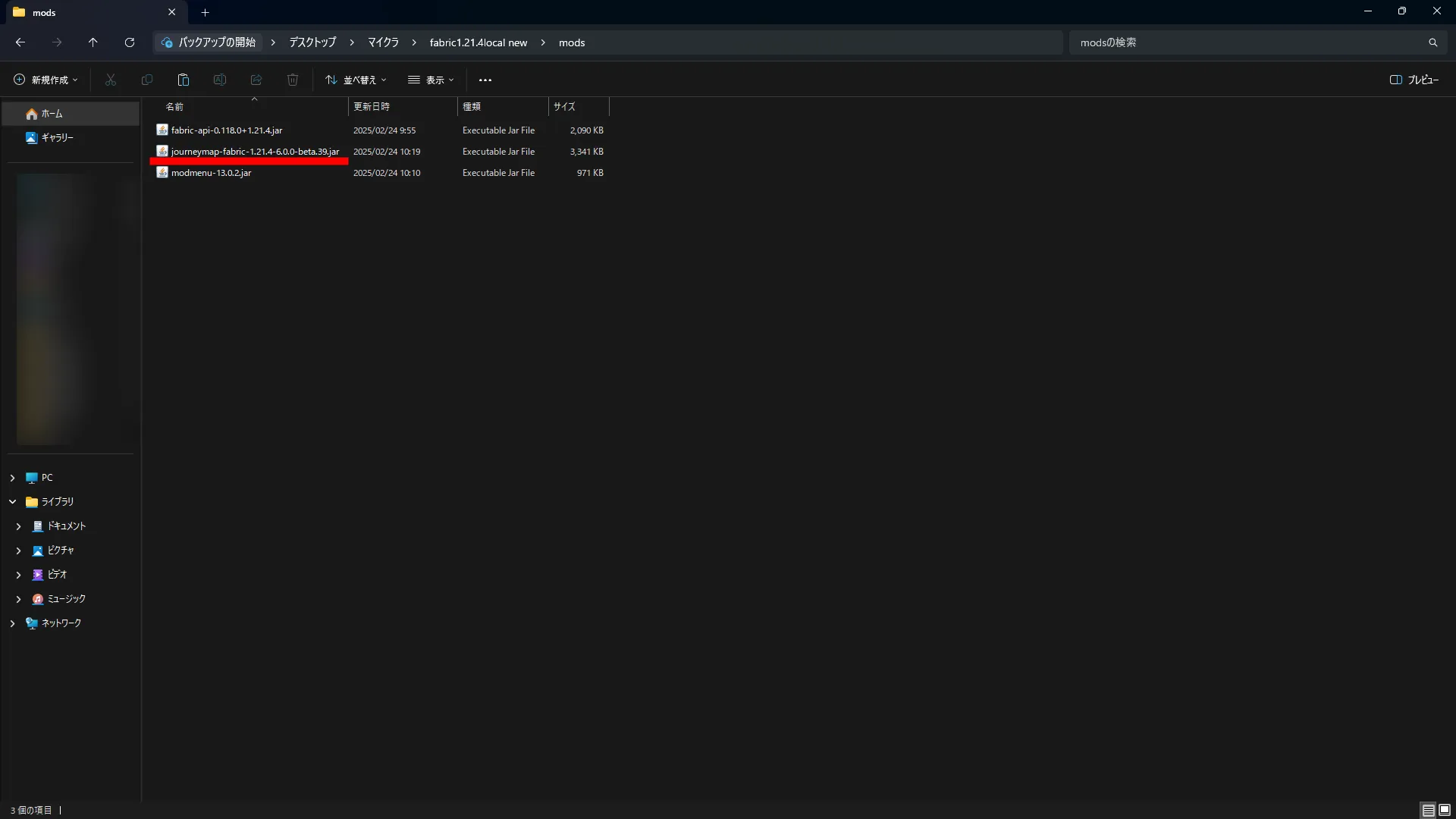1456x819 pixels.
Task: Close the mods tab
Action: click(x=171, y=12)
